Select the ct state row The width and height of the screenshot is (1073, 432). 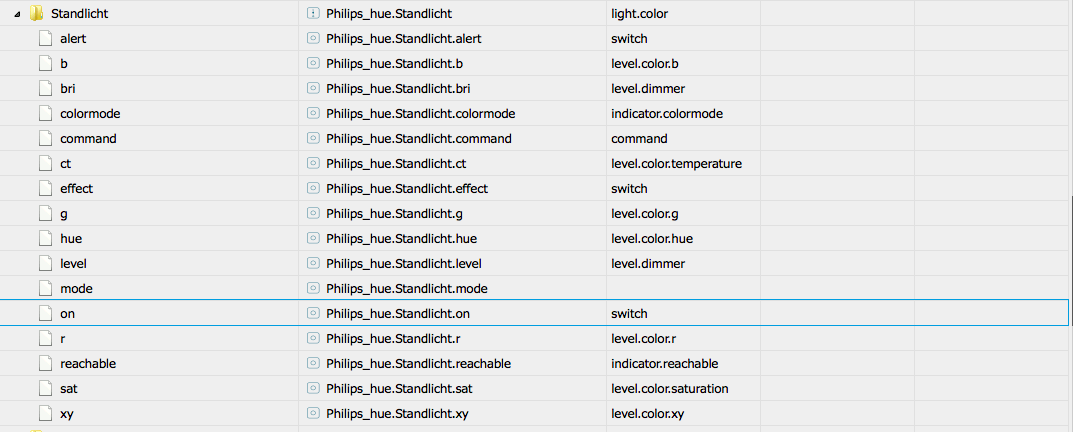point(536,164)
